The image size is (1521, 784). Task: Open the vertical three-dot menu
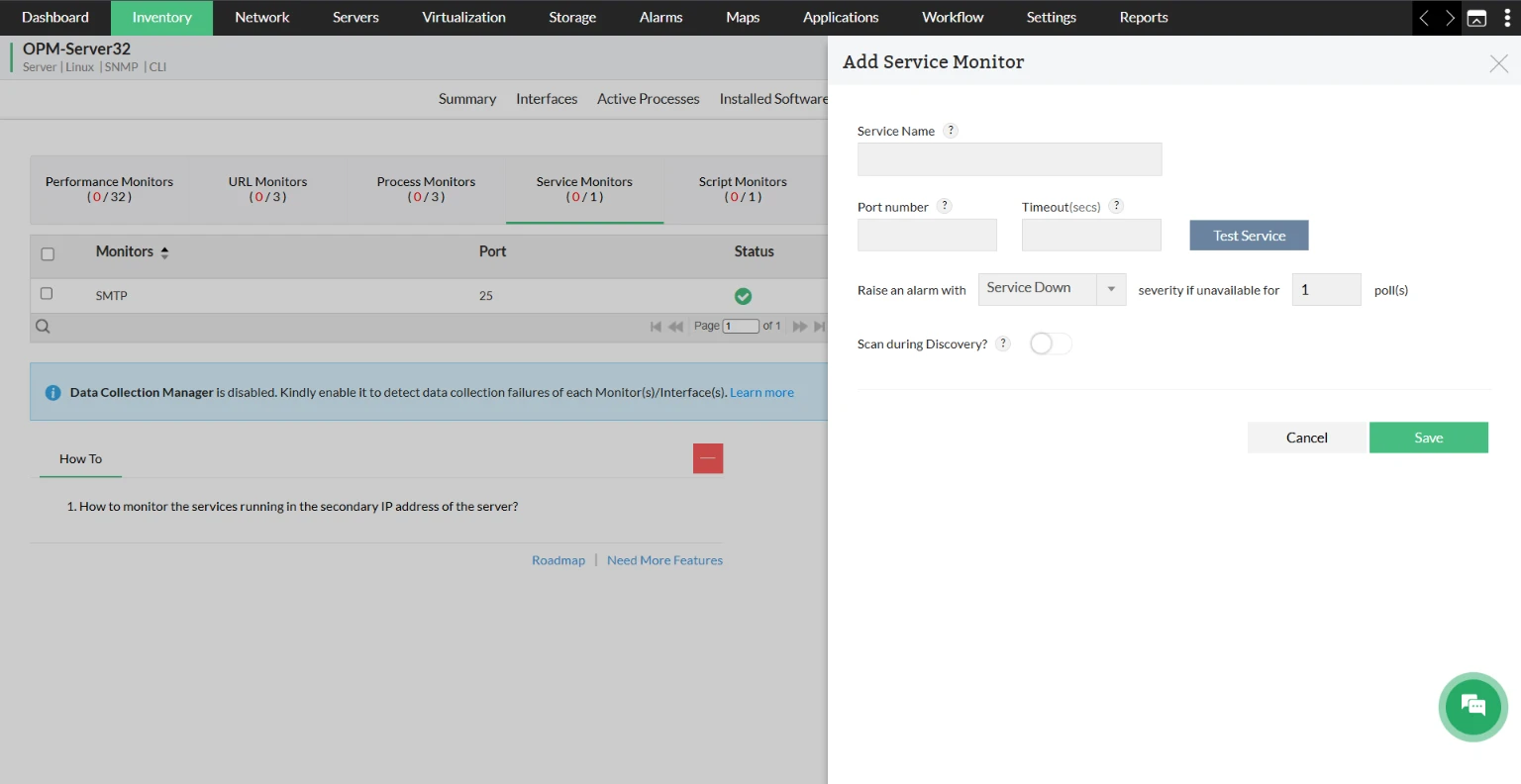click(x=1507, y=18)
